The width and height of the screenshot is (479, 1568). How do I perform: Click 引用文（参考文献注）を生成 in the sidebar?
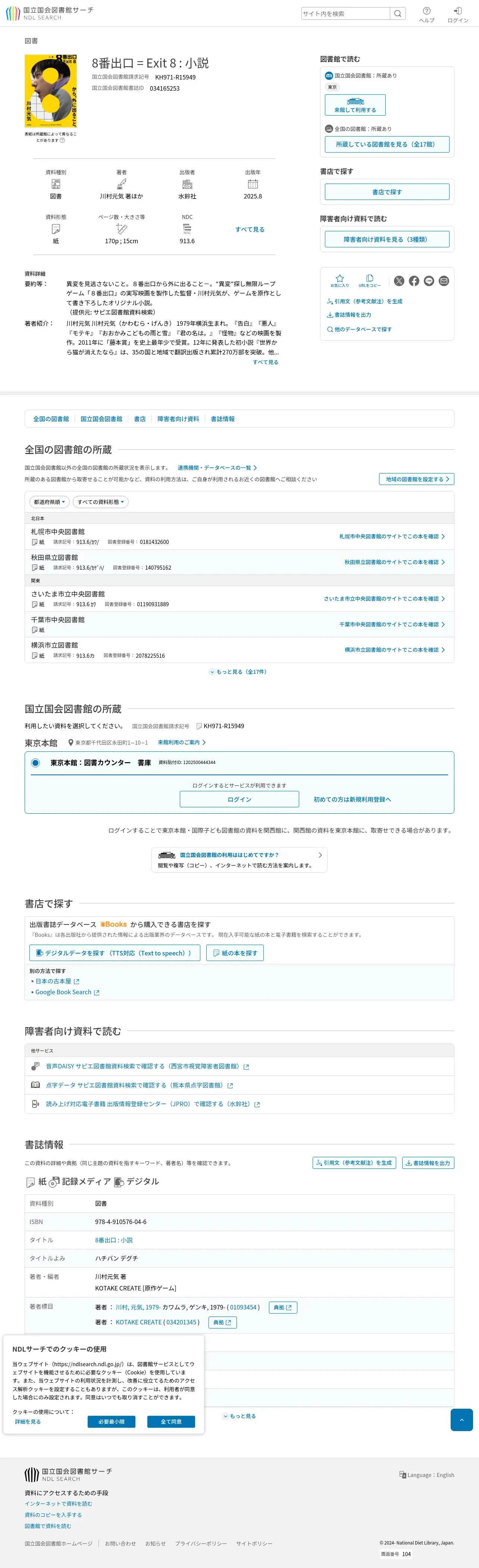point(364,301)
